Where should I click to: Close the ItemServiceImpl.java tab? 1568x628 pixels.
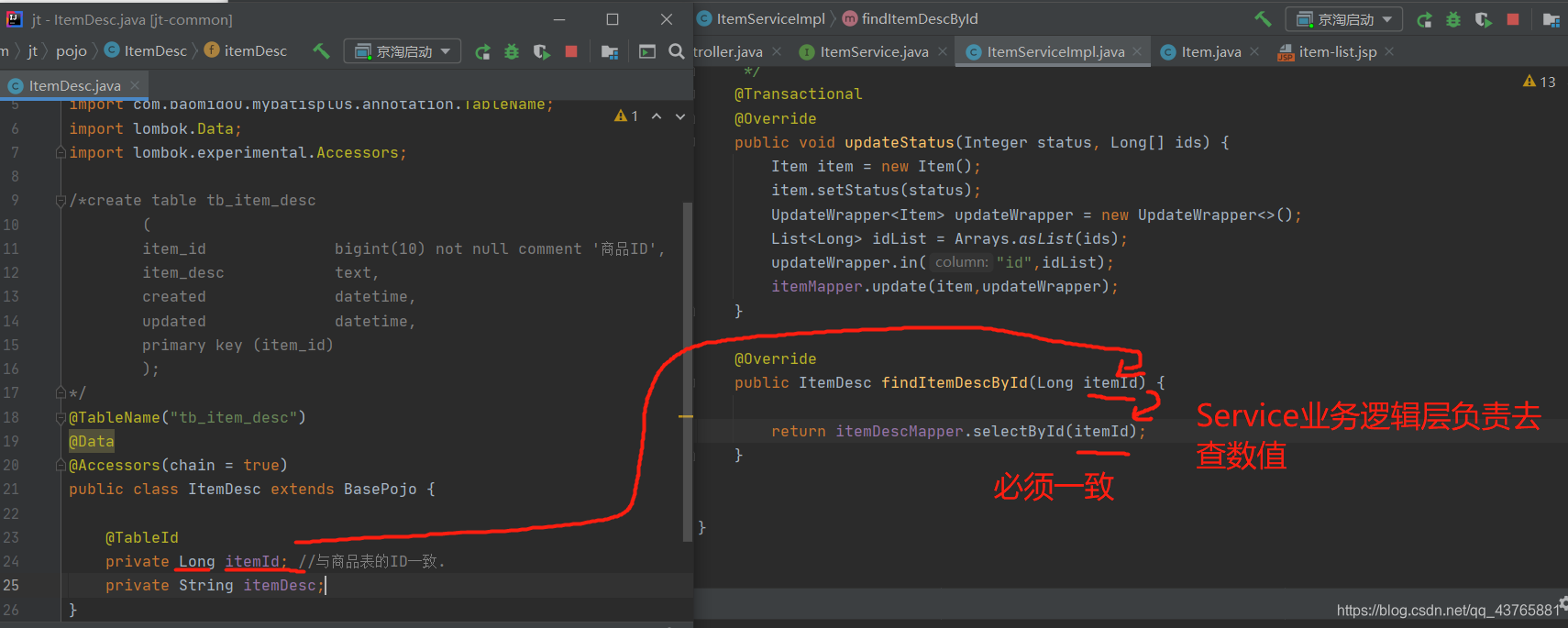[1137, 51]
